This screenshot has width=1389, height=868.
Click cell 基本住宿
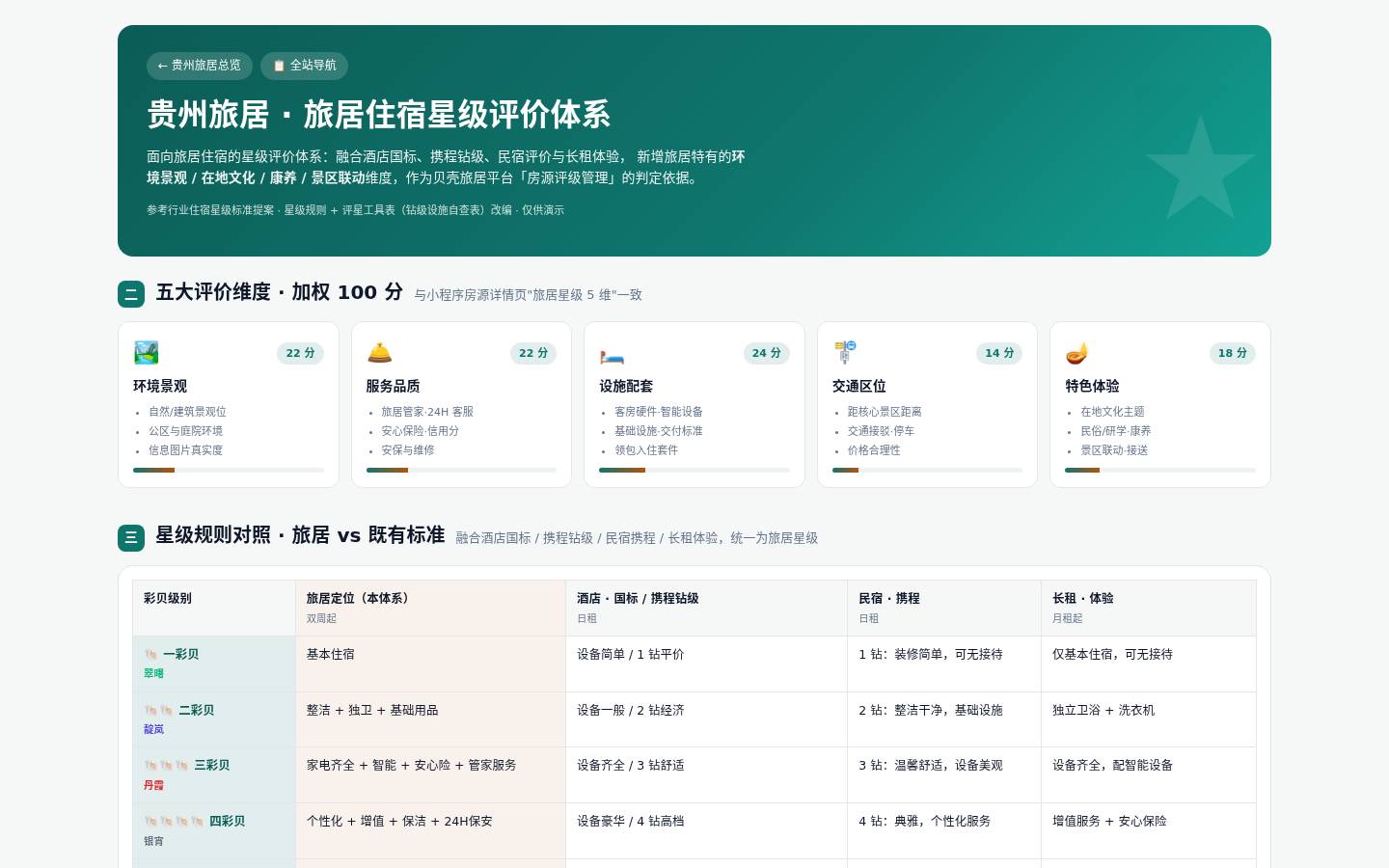tap(430, 664)
